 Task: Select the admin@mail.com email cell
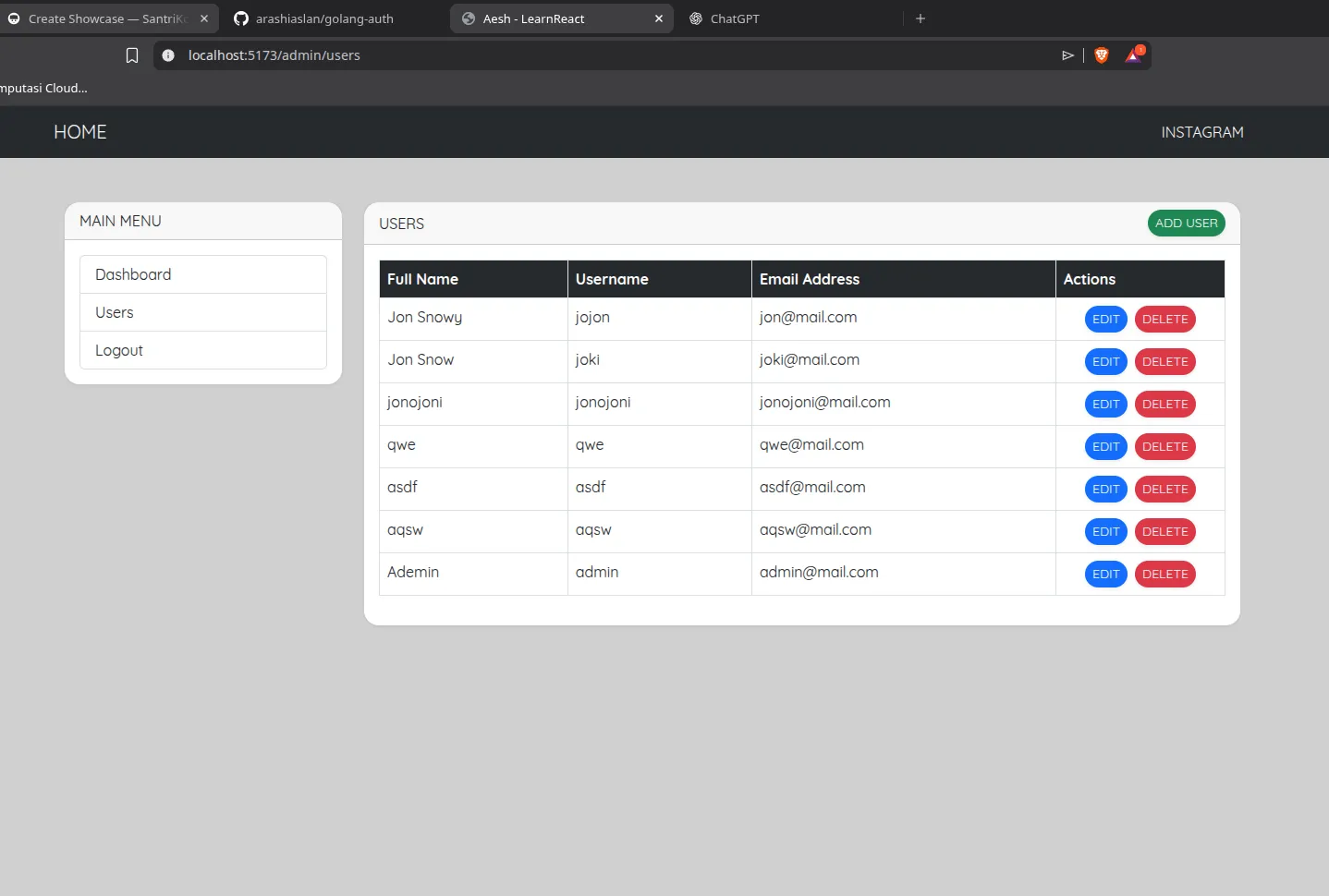click(904, 574)
